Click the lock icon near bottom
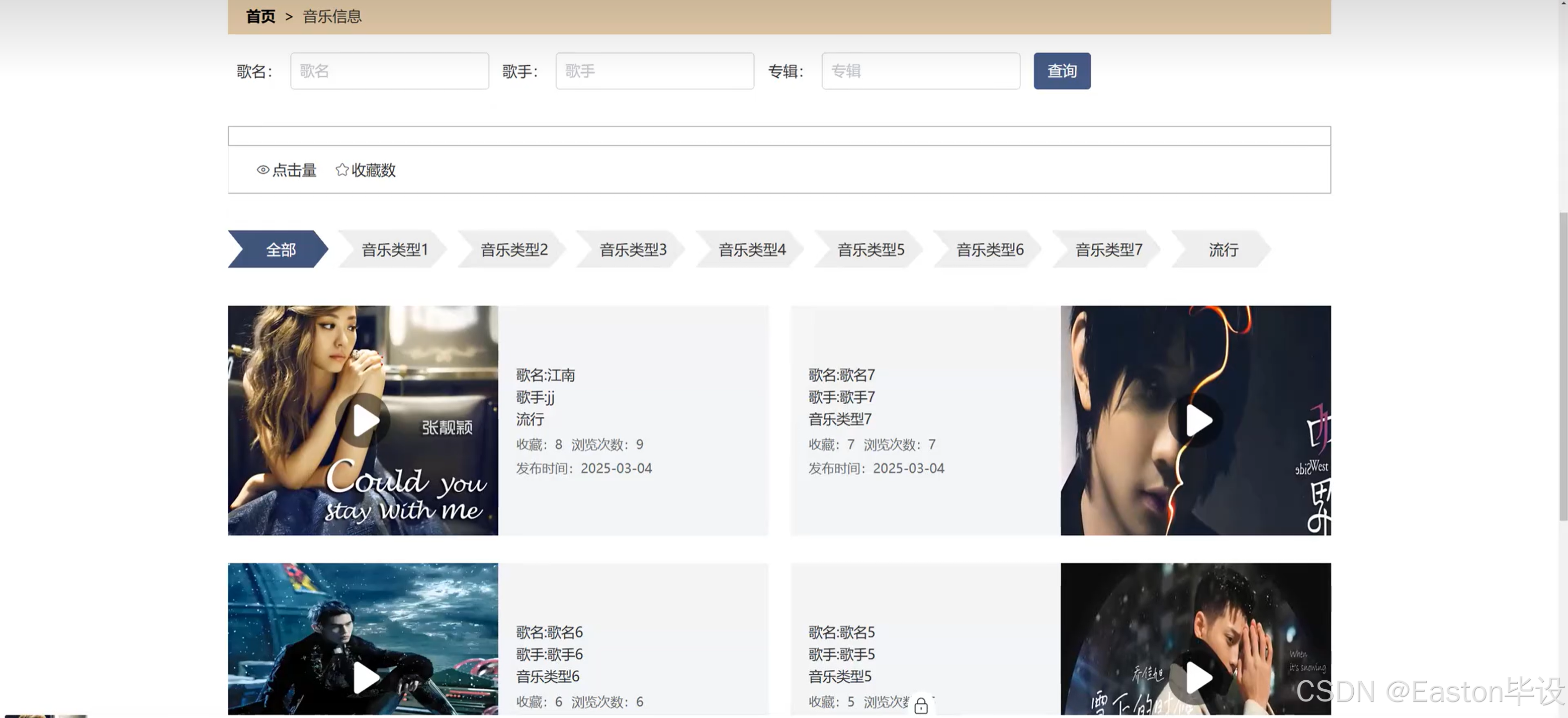The height and width of the screenshot is (718, 1568). click(921, 705)
